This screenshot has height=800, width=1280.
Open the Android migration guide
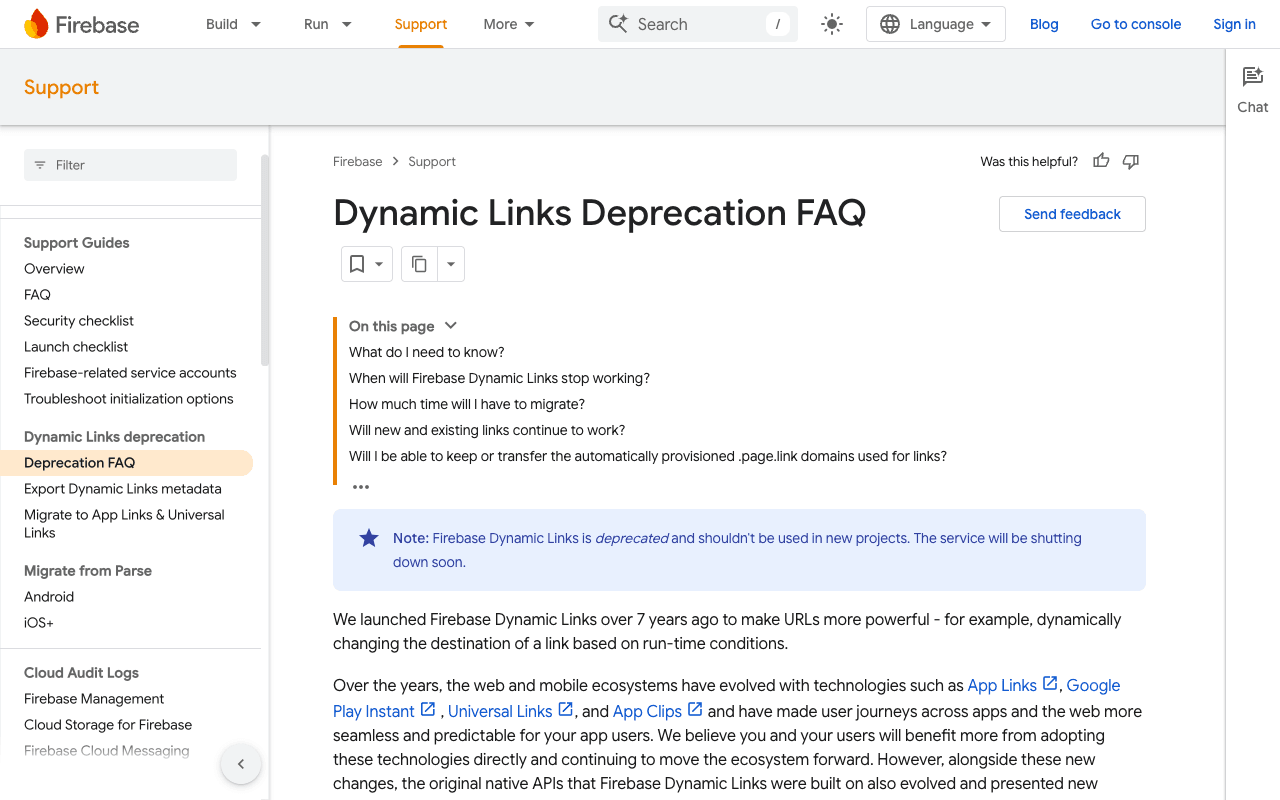(x=49, y=597)
